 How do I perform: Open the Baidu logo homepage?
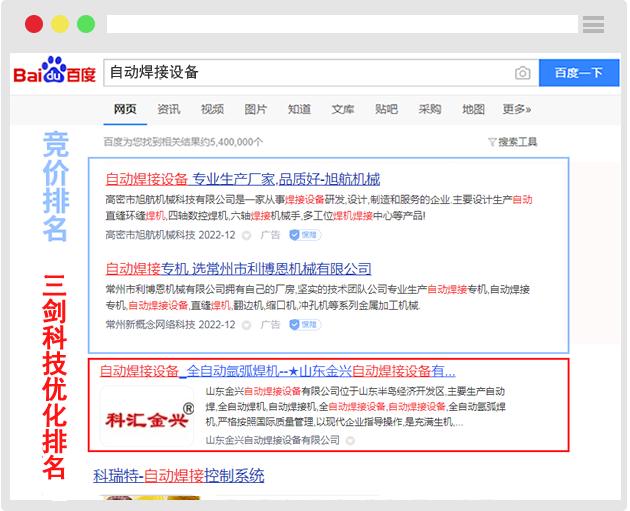point(55,71)
